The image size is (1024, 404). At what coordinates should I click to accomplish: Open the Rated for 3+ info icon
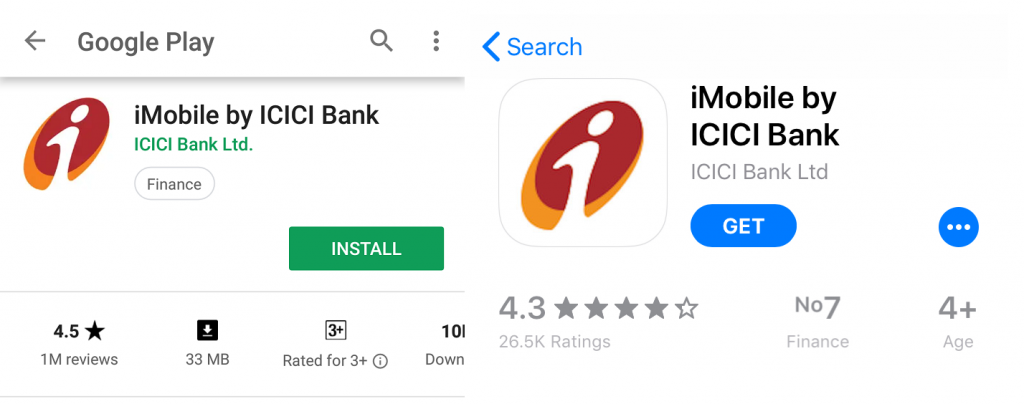click(x=381, y=361)
